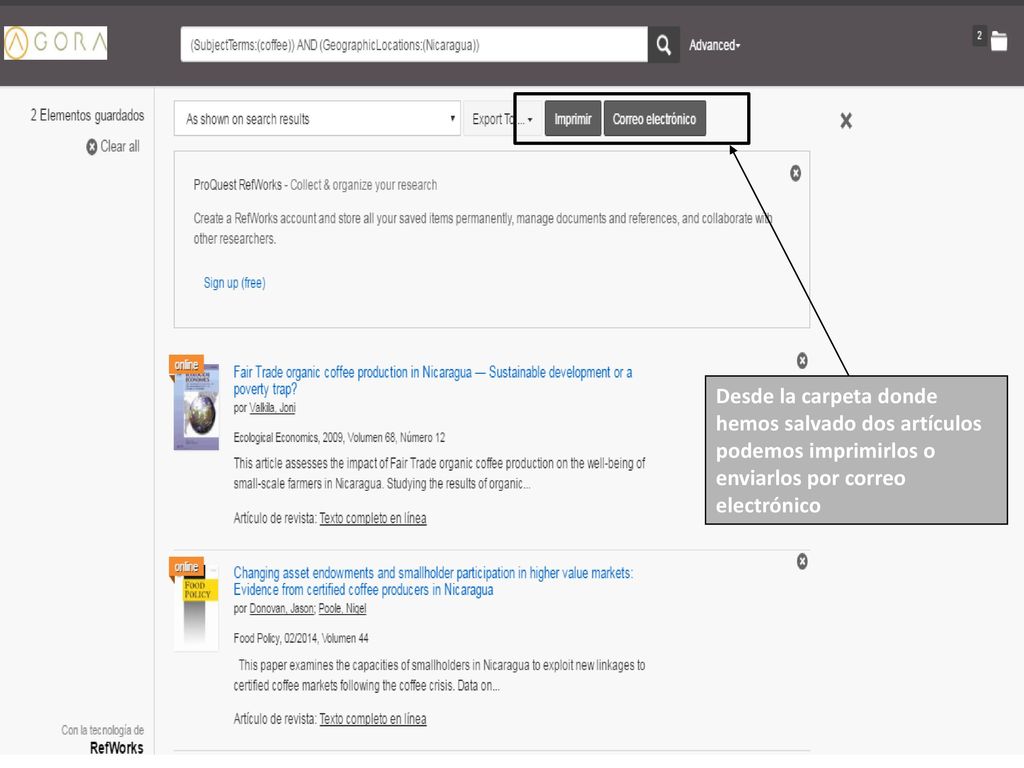
Task: Click Sign up (free) link
Action: tap(234, 283)
